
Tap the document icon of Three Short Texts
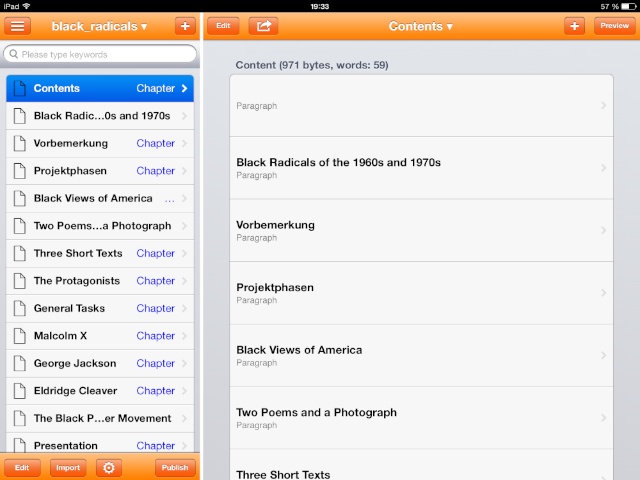(x=19, y=253)
